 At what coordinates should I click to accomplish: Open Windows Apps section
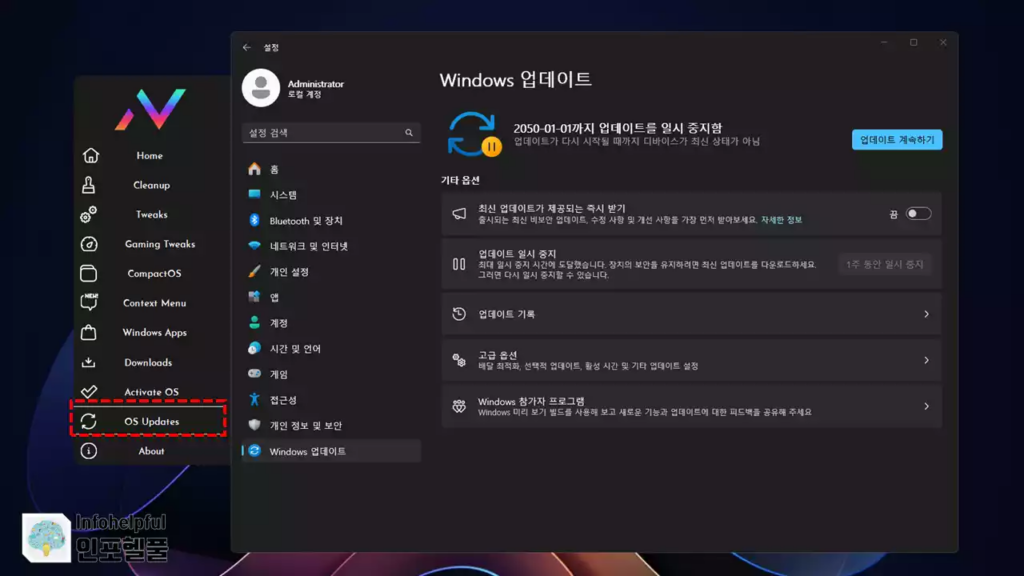[x=155, y=332]
